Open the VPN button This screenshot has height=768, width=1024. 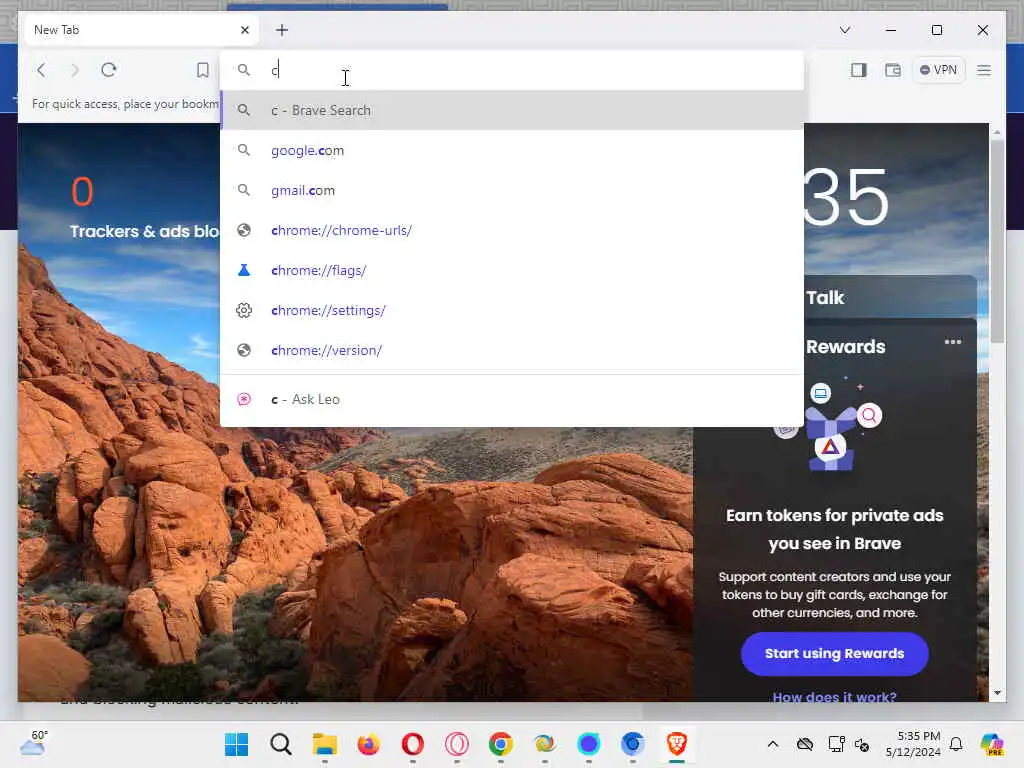tap(938, 70)
